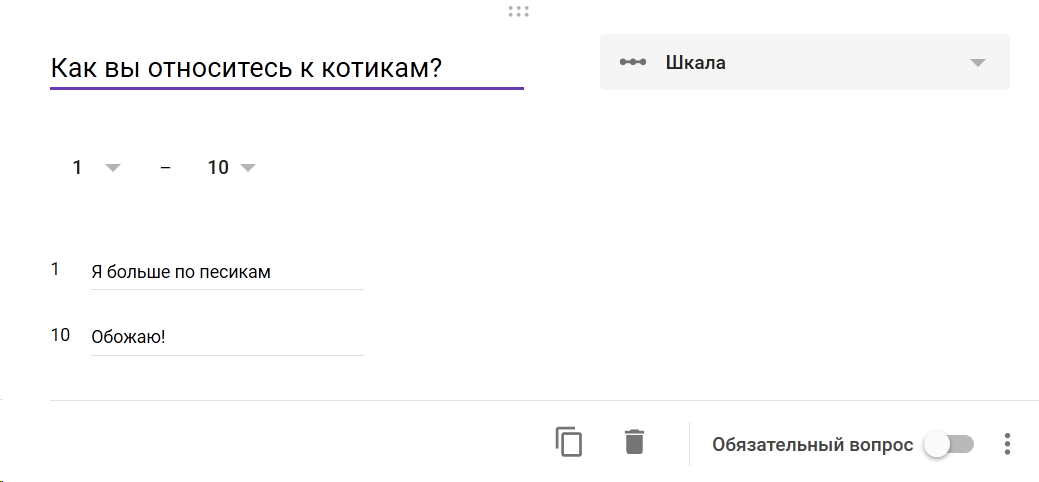The width and height of the screenshot is (1039, 482).
Task: Delete the question using the trash icon
Action: (x=634, y=442)
